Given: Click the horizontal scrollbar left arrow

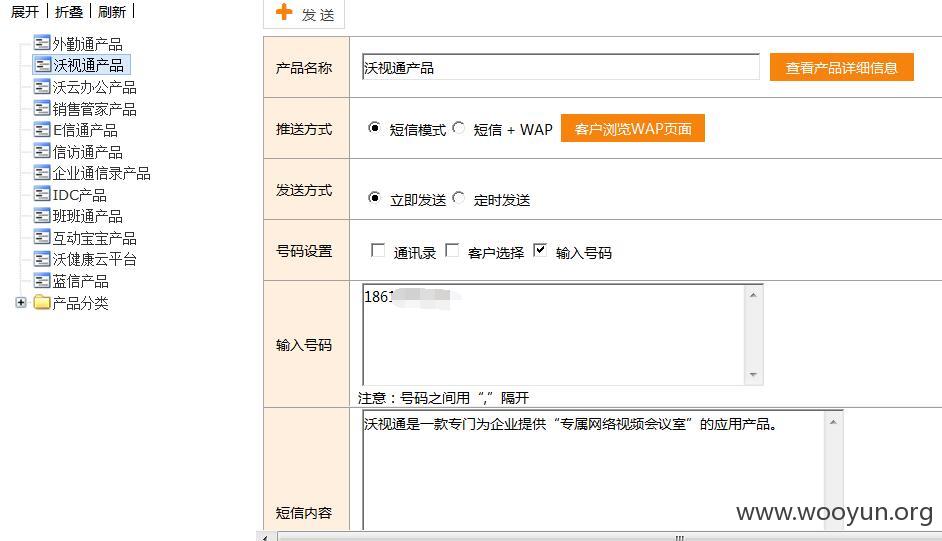Looking at the screenshot, I should click(x=265, y=537).
